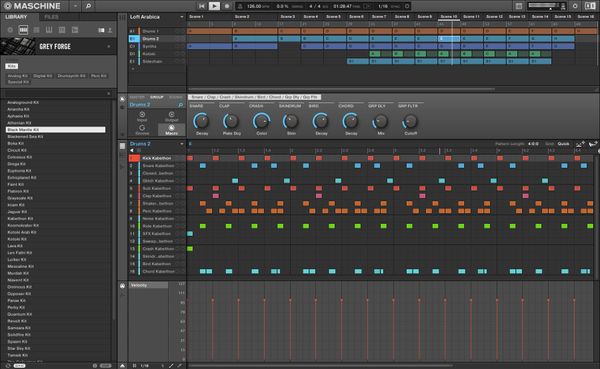600x369 pixels.
Task: Filter by the Analog Kit tag
Action: click(18, 76)
